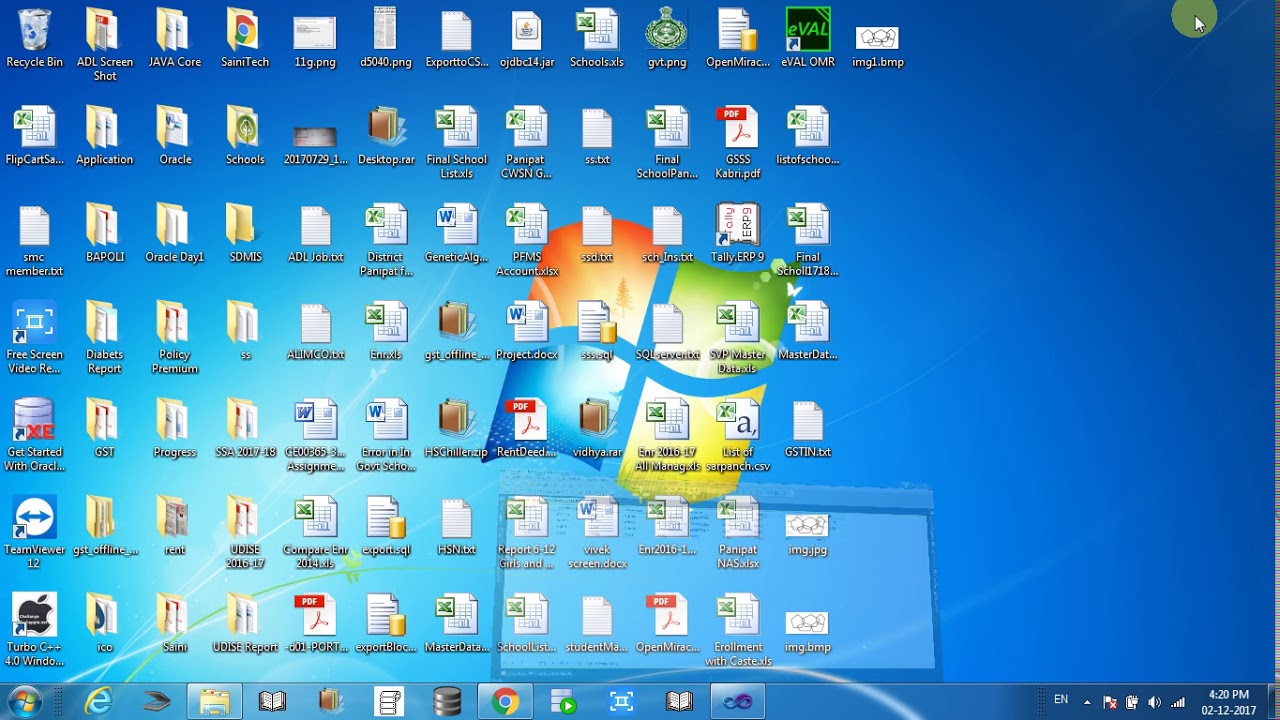The image size is (1280, 720).
Task: Open Get Started With Oracle shortcut
Action: [x=34, y=422]
